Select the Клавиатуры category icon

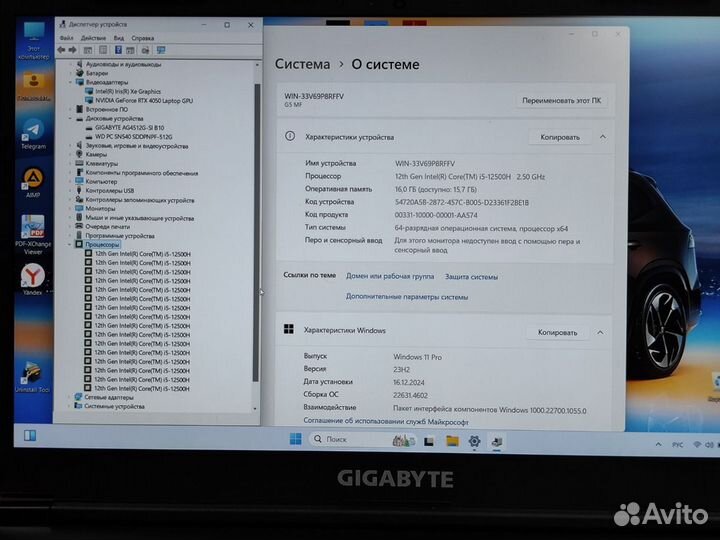point(79,163)
